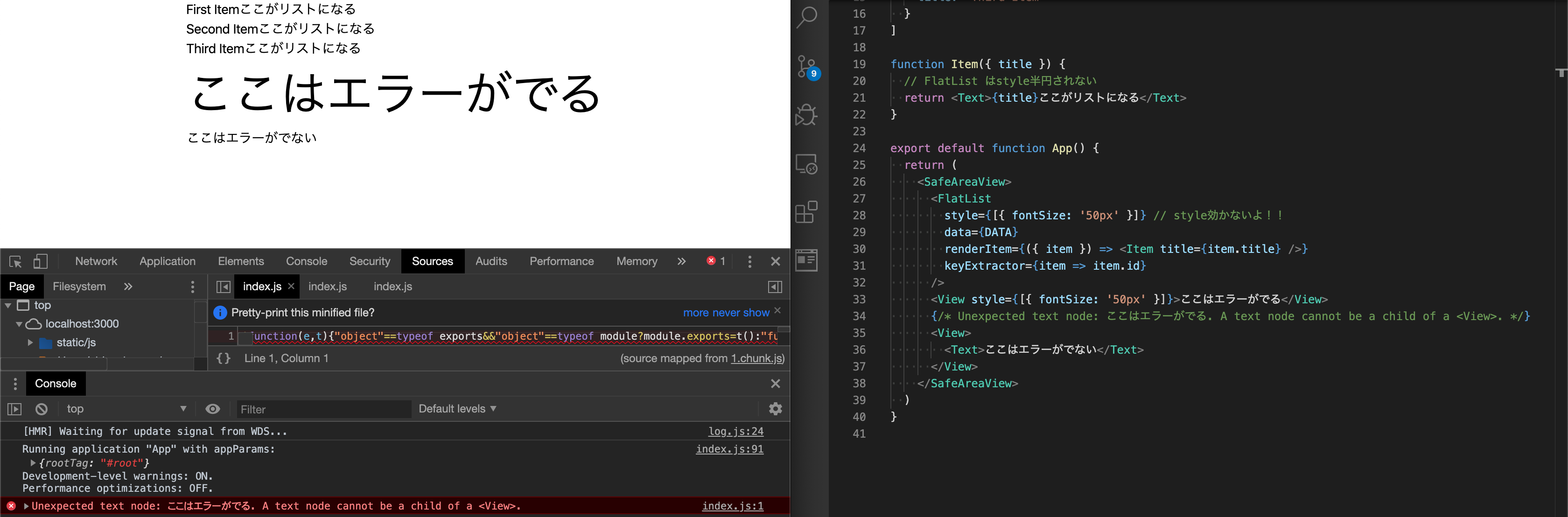Clear console with the ban icon
The height and width of the screenshot is (517, 1568).
coord(42,409)
